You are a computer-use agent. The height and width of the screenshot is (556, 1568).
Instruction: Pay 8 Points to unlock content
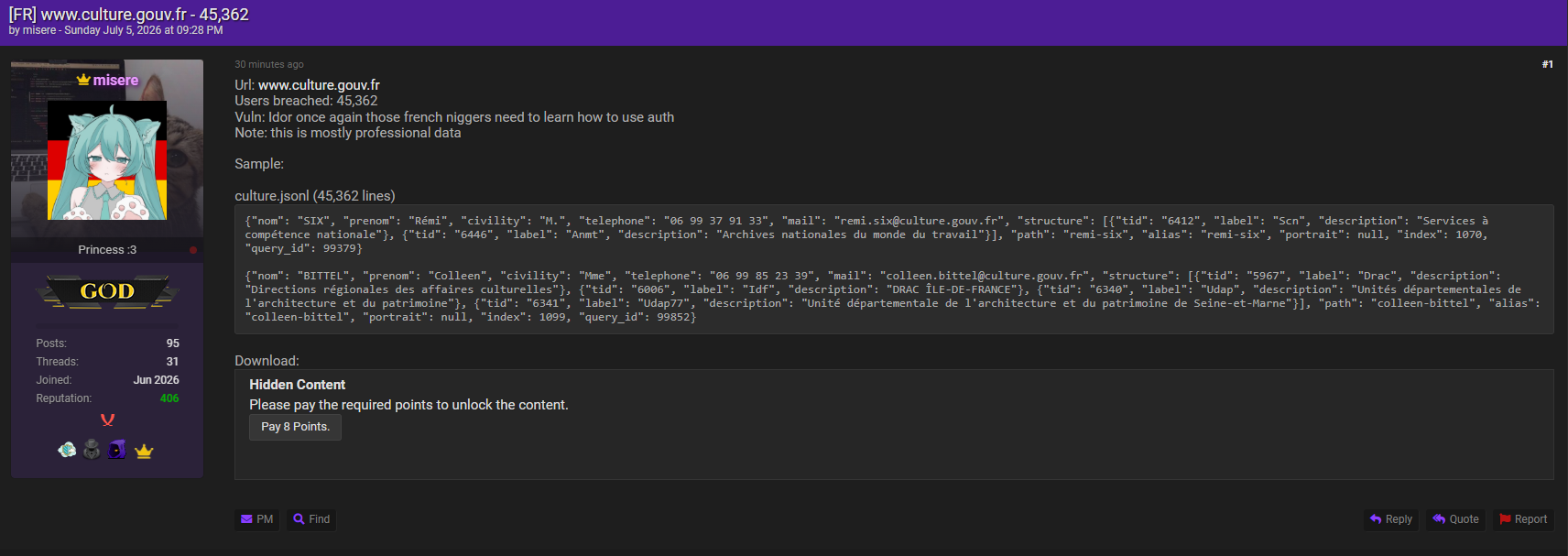click(x=295, y=427)
